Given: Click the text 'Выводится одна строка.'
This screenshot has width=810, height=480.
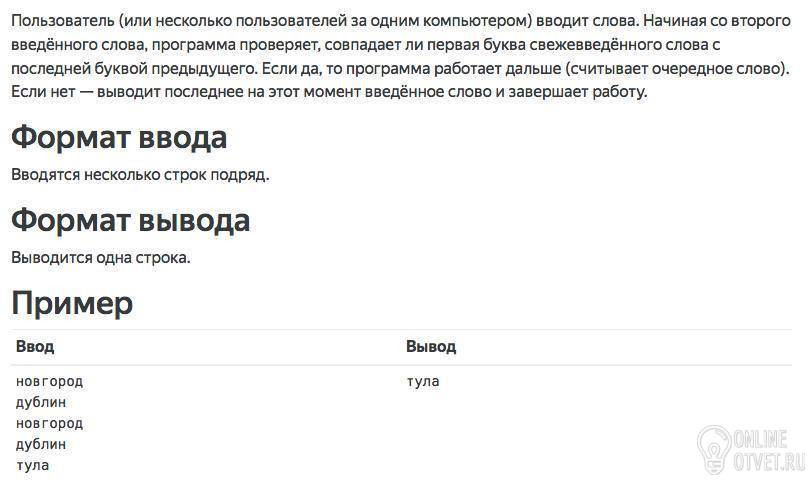Looking at the screenshot, I should 101,257.
